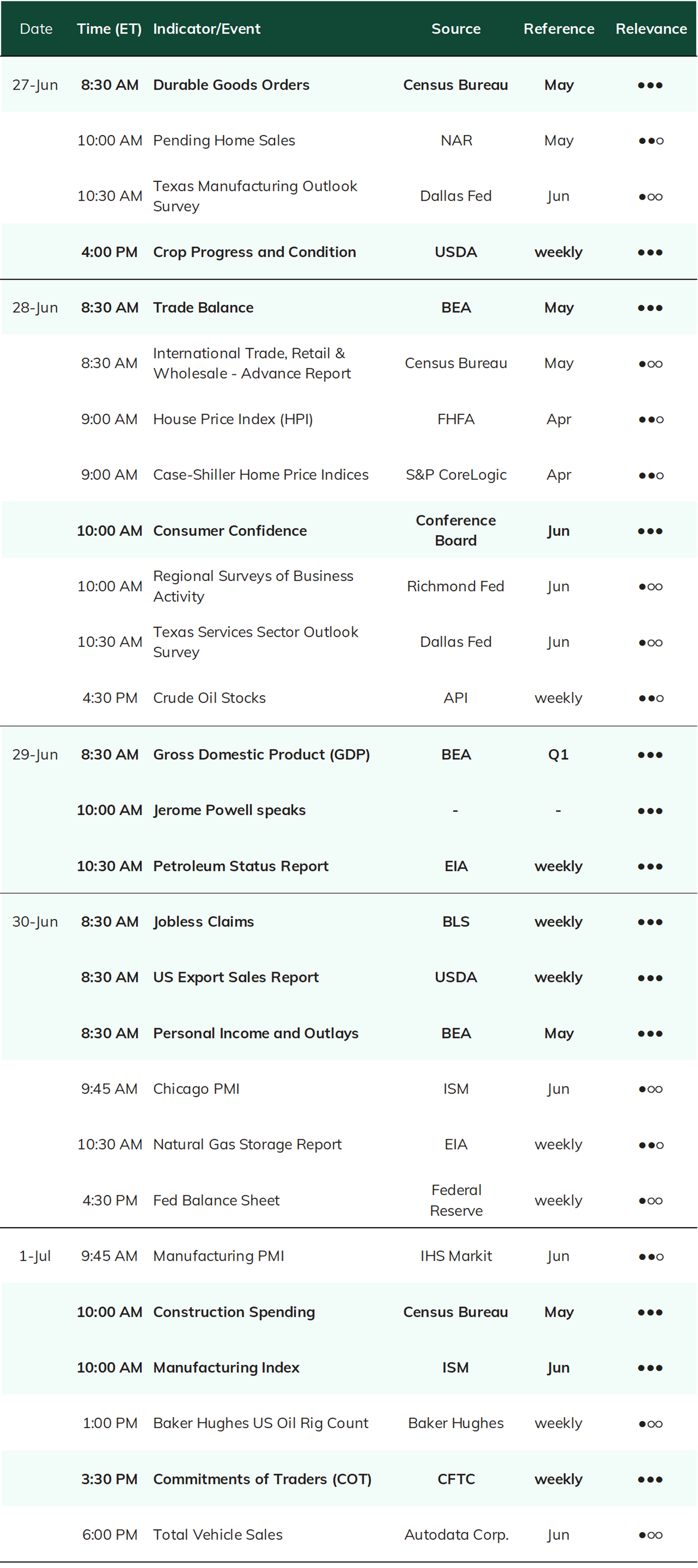
Task: Select the Relevance column header
Action: click(651, 29)
